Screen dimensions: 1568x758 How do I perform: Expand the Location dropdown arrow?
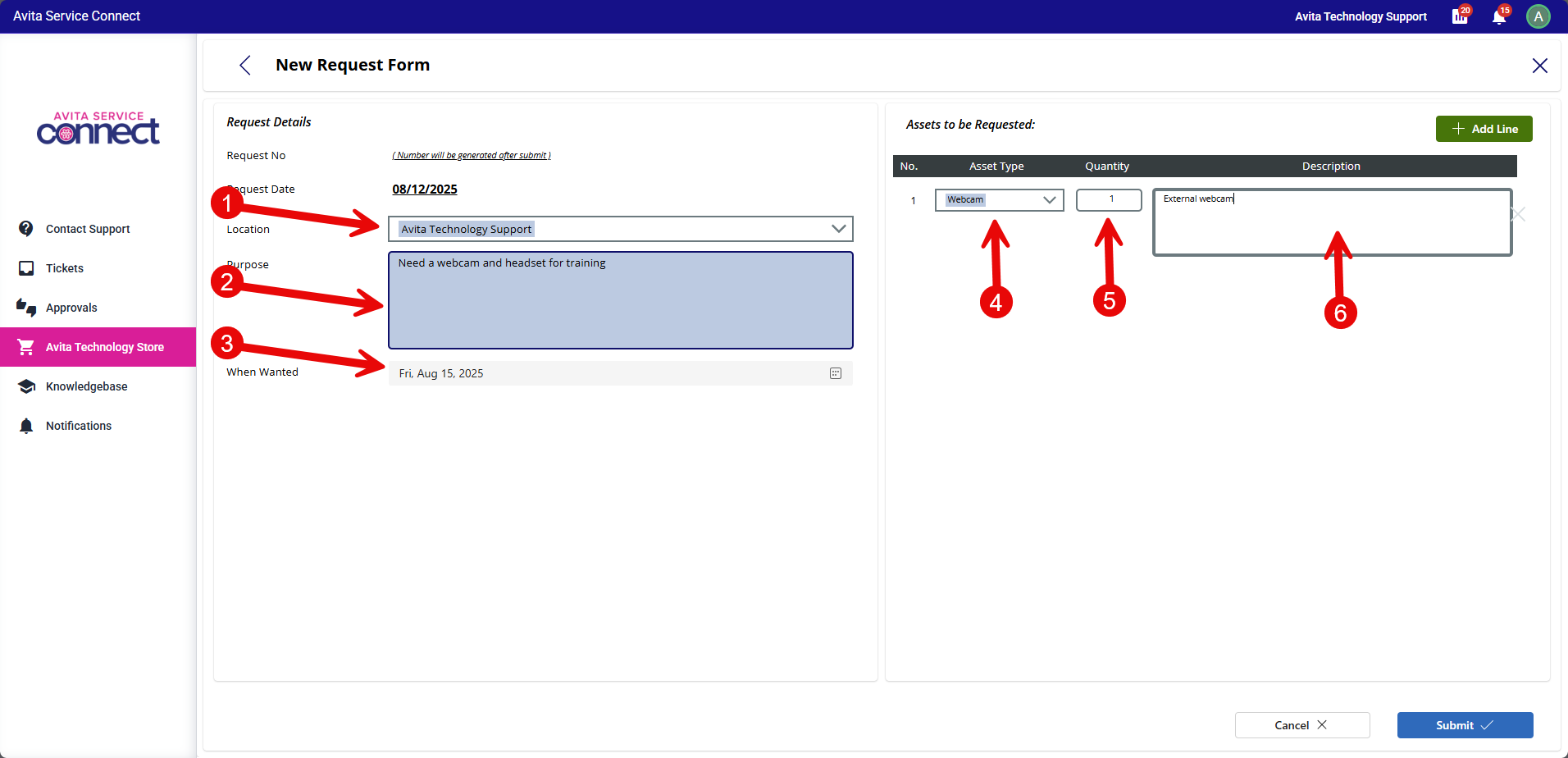[838, 229]
